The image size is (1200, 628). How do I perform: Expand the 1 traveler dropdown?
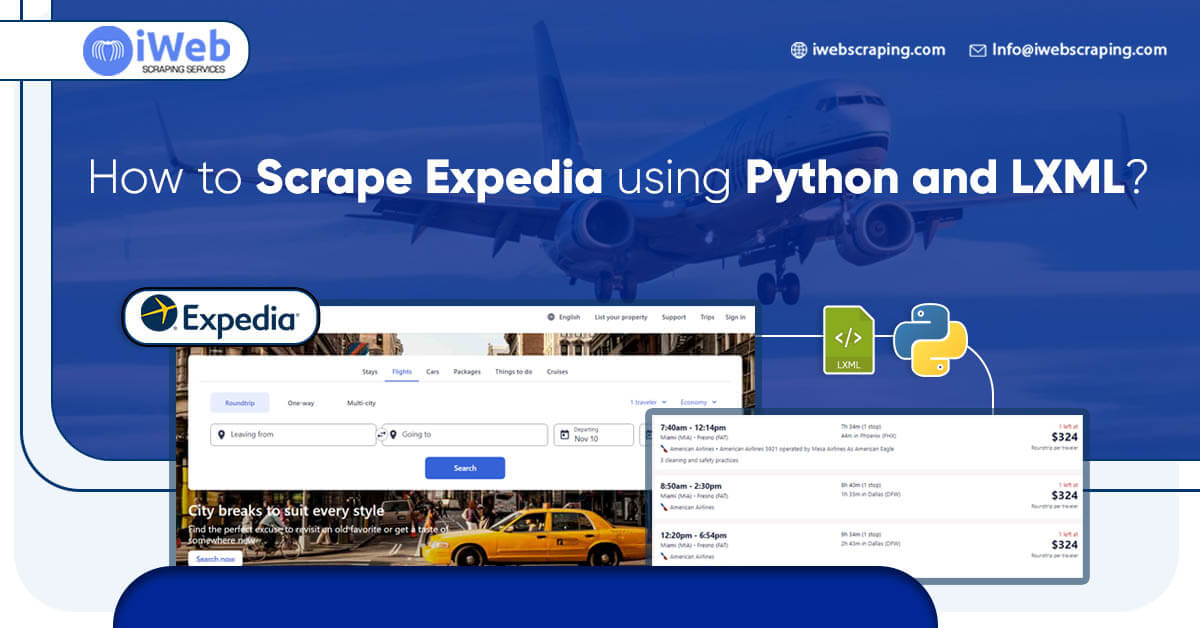[648, 403]
